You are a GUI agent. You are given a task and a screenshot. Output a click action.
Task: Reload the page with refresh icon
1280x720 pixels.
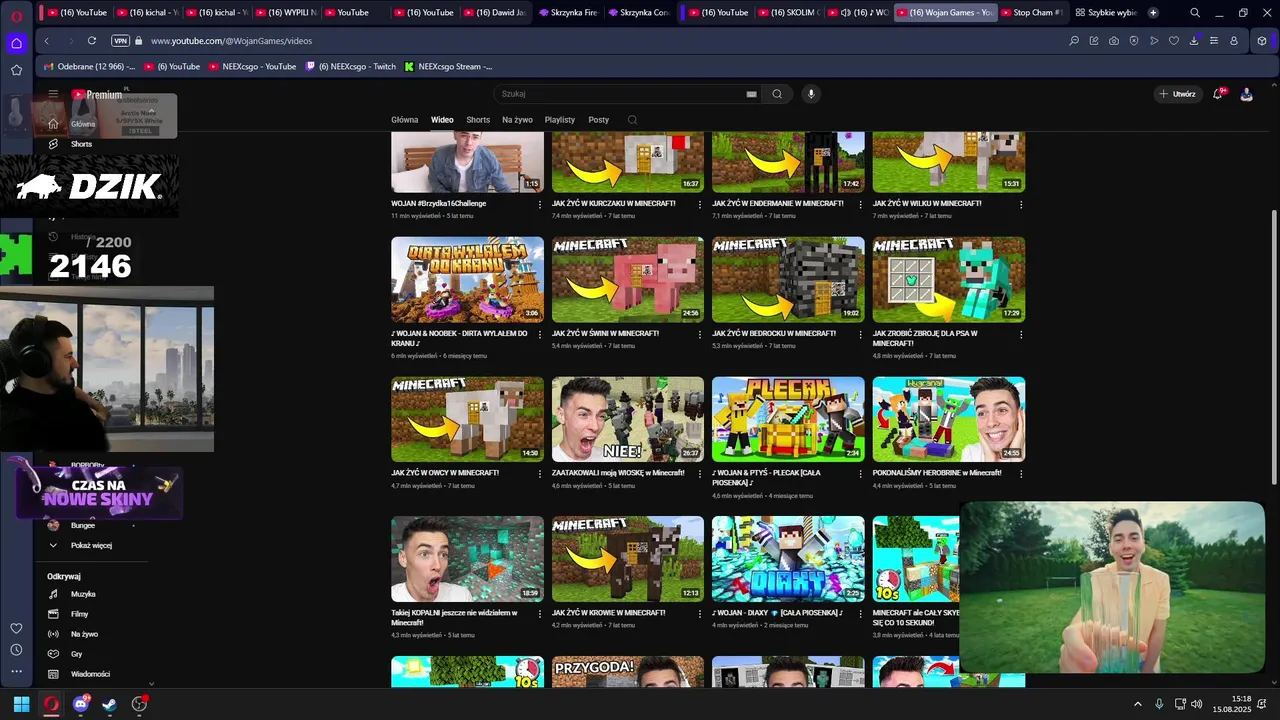[x=92, y=41]
